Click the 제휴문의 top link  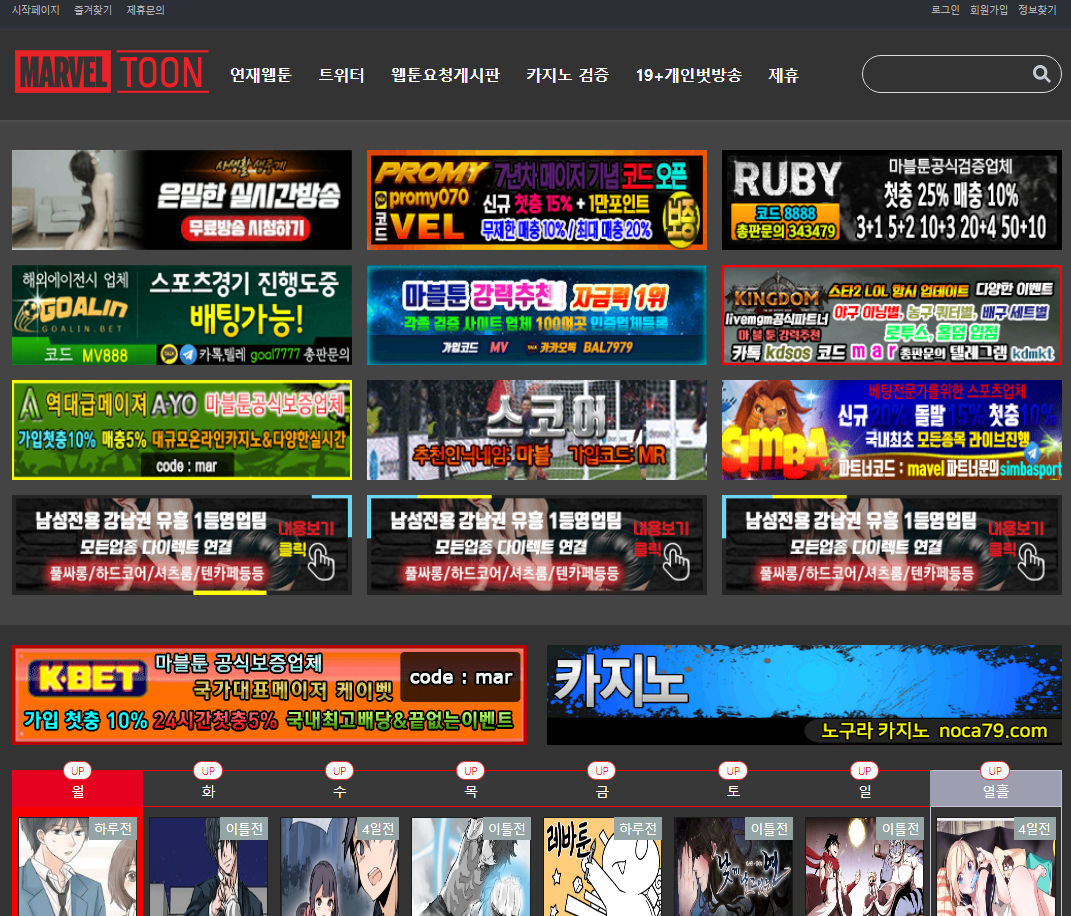tap(145, 10)
